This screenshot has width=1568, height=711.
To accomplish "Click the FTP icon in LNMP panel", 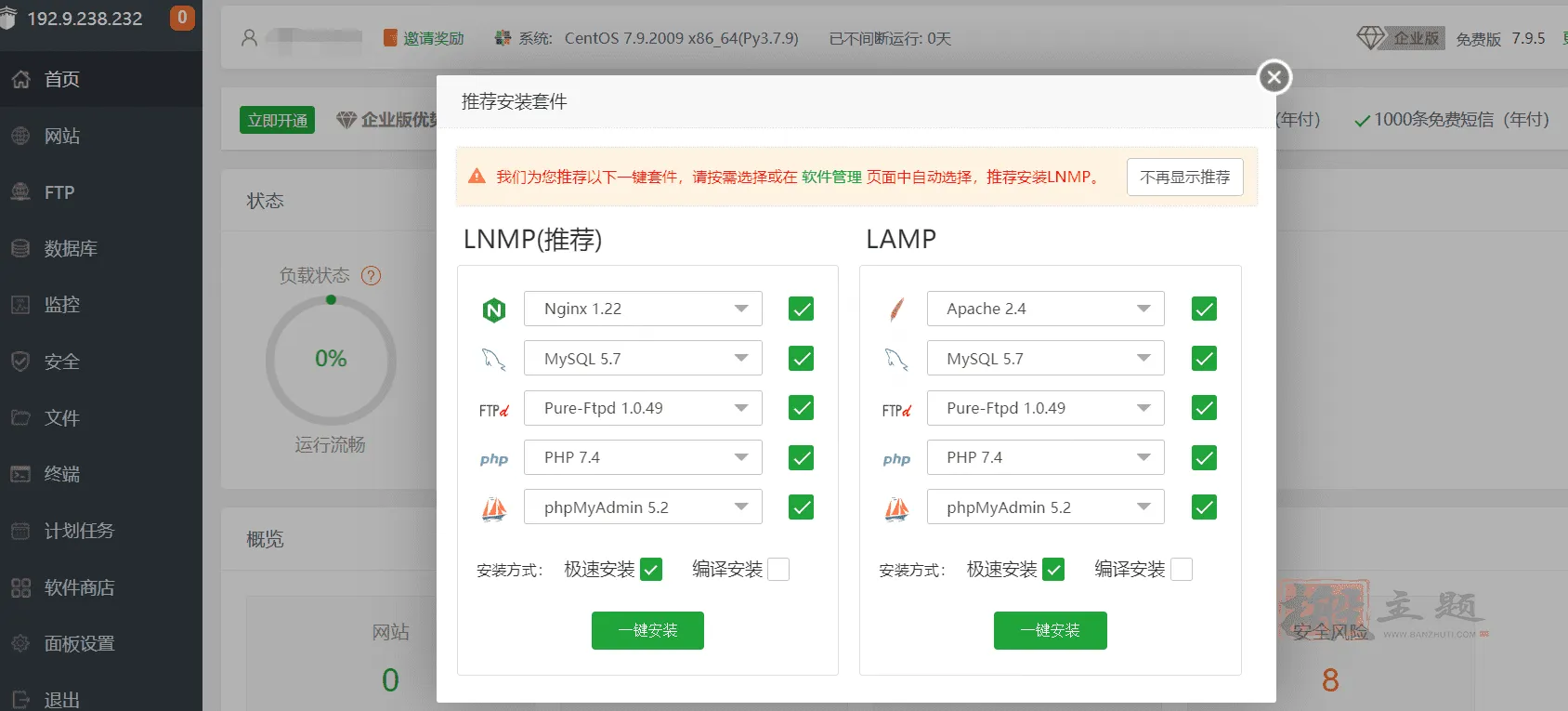I will pyautogui.click(x=494, y=410).
